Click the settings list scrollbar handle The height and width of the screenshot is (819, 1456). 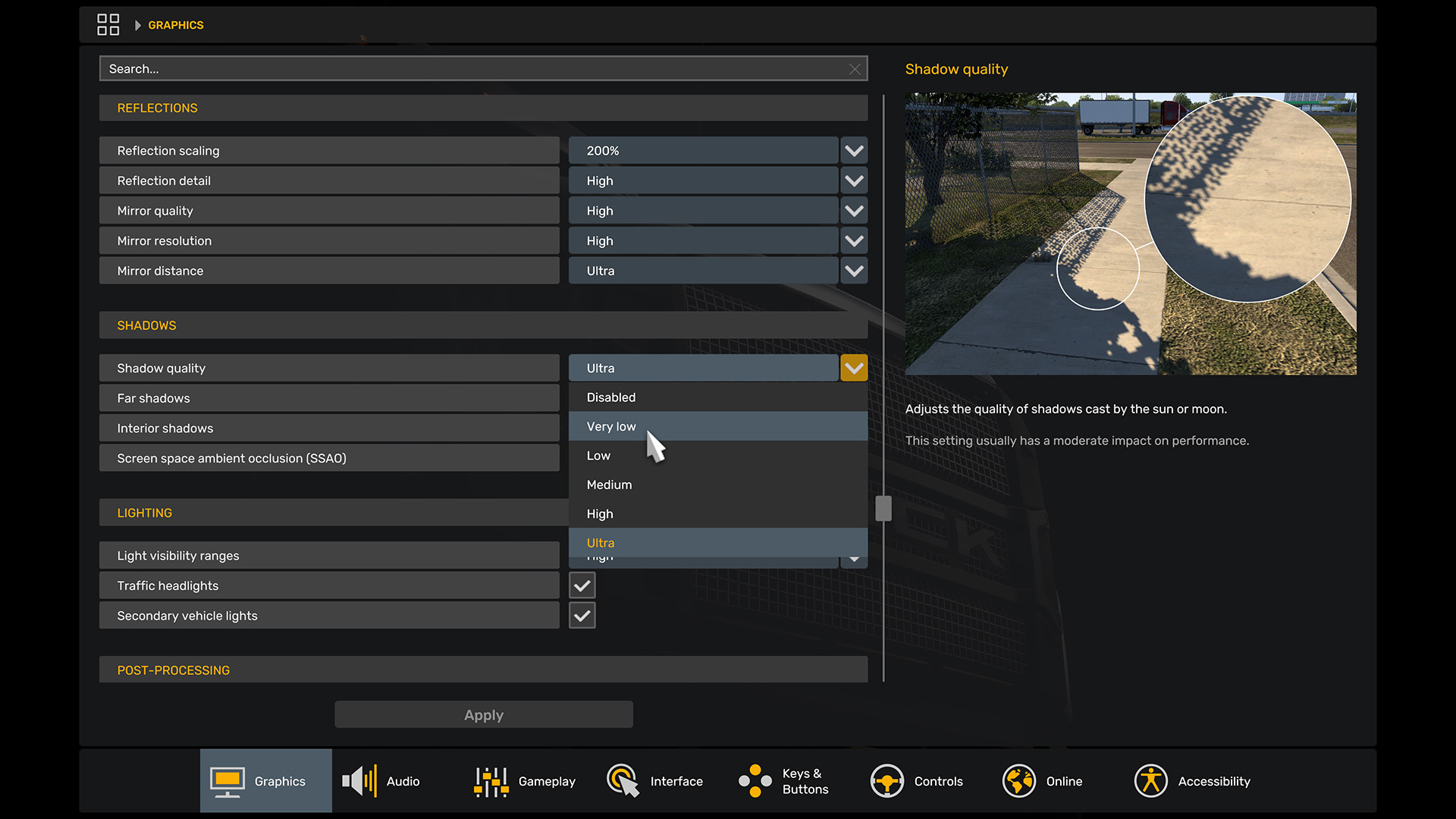[x=883, y=508]
